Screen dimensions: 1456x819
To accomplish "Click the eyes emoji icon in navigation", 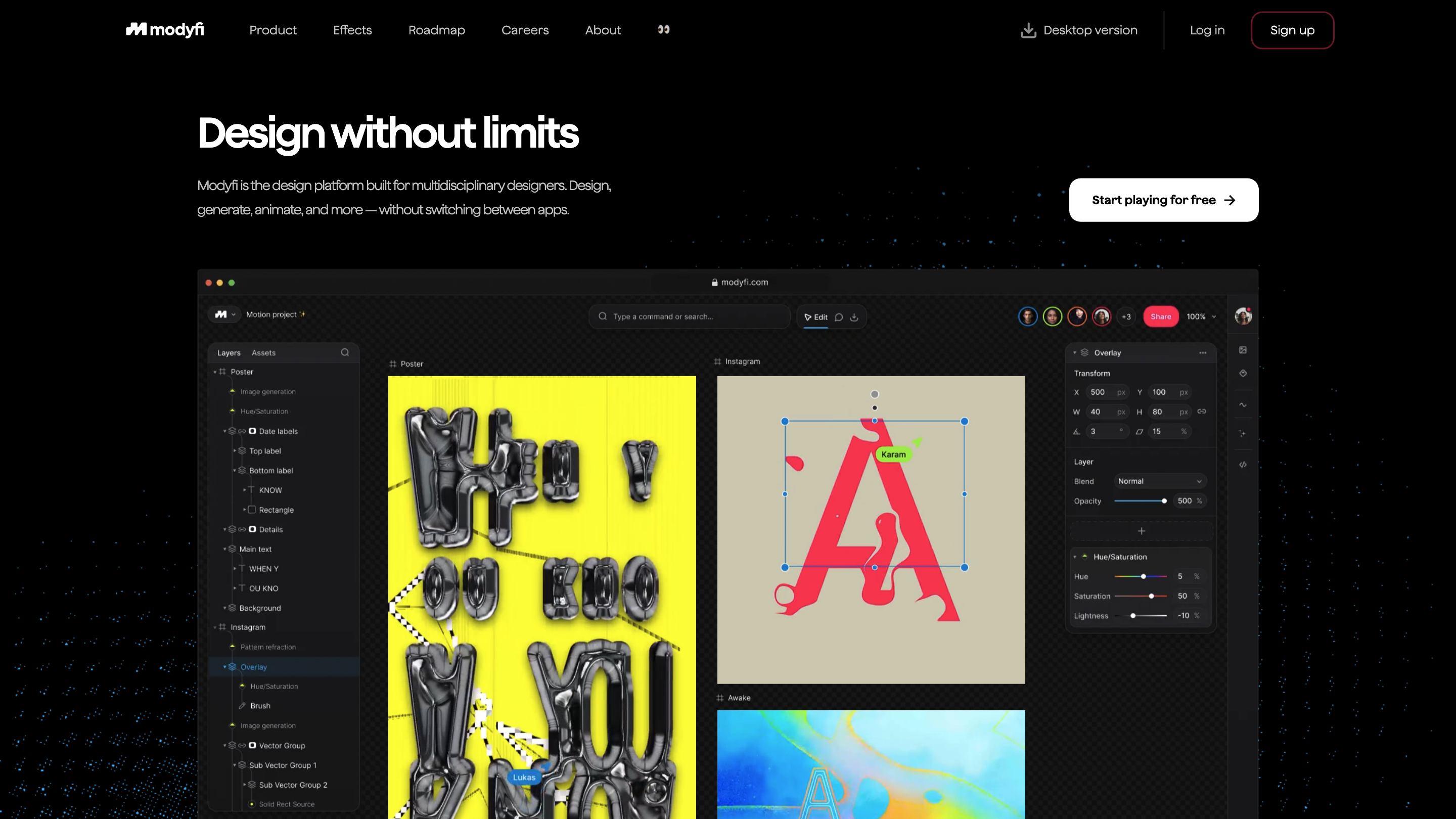I will click(x=664, y=29).
